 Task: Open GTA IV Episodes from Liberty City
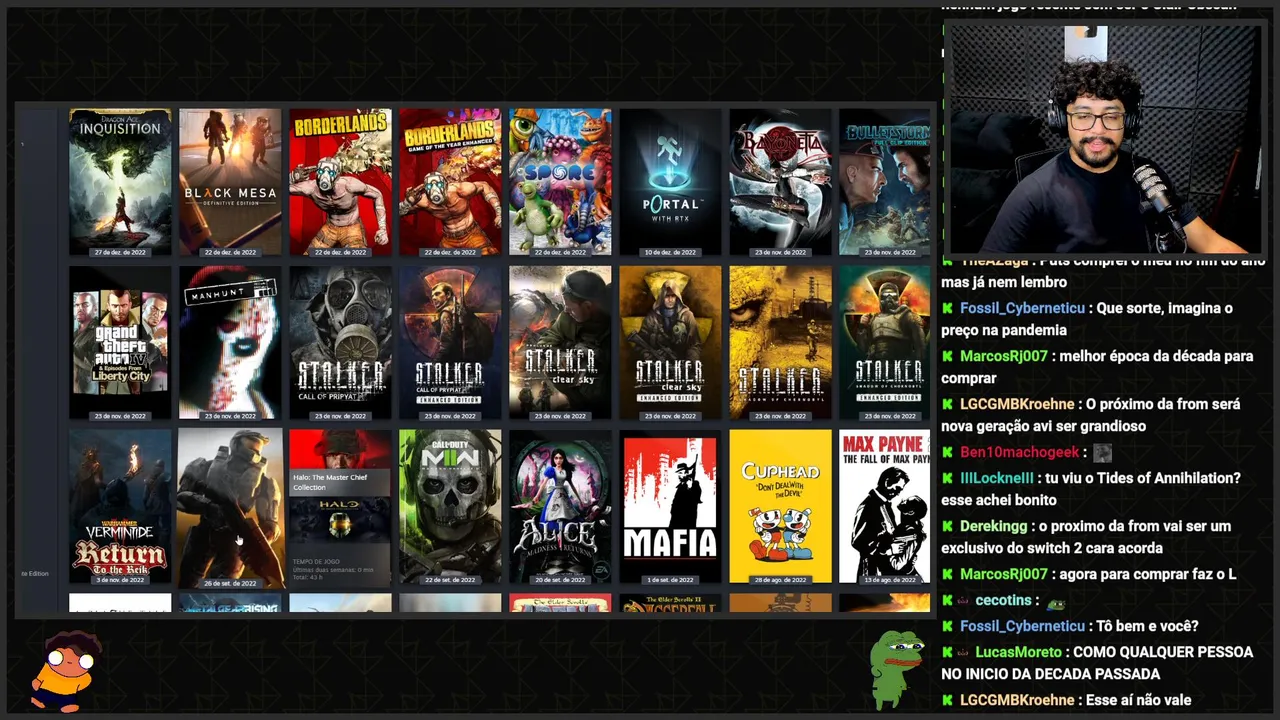click(120, 343)
